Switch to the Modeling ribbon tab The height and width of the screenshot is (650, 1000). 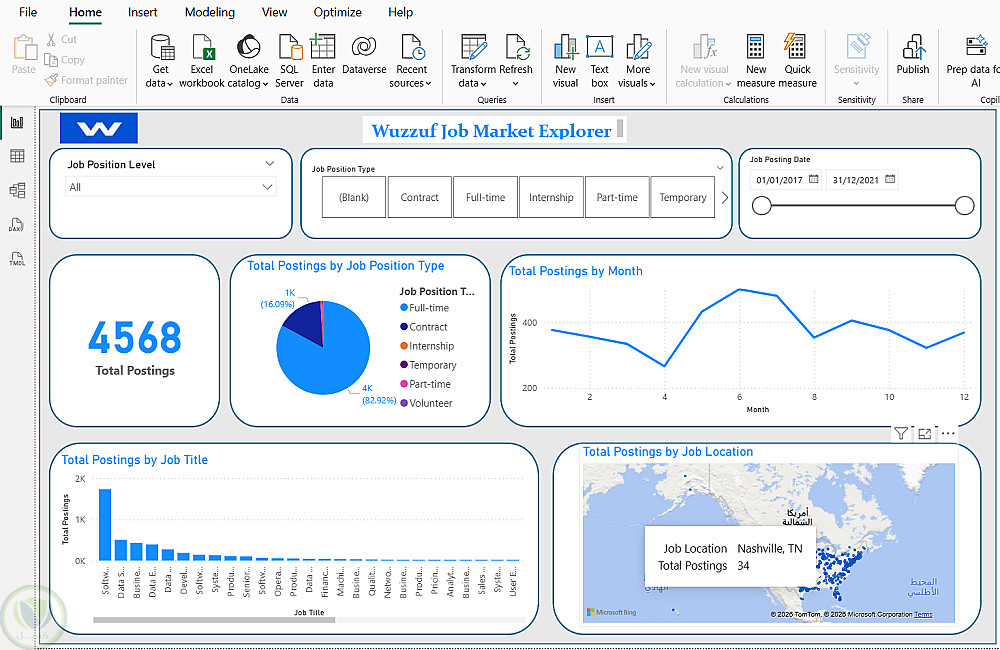click(x=209, y=12)
